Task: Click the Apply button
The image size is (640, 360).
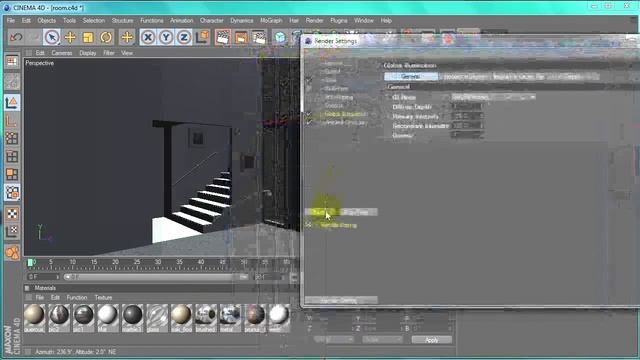Action: coord(431,340)
